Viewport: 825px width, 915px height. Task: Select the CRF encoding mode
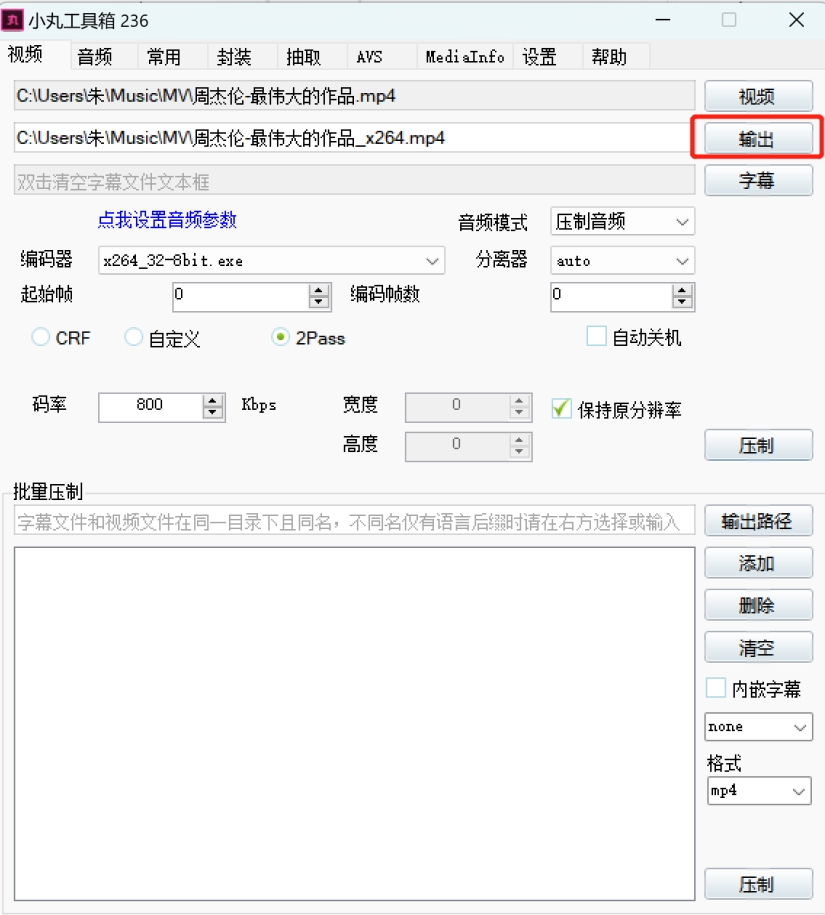[x=40, y=337]
